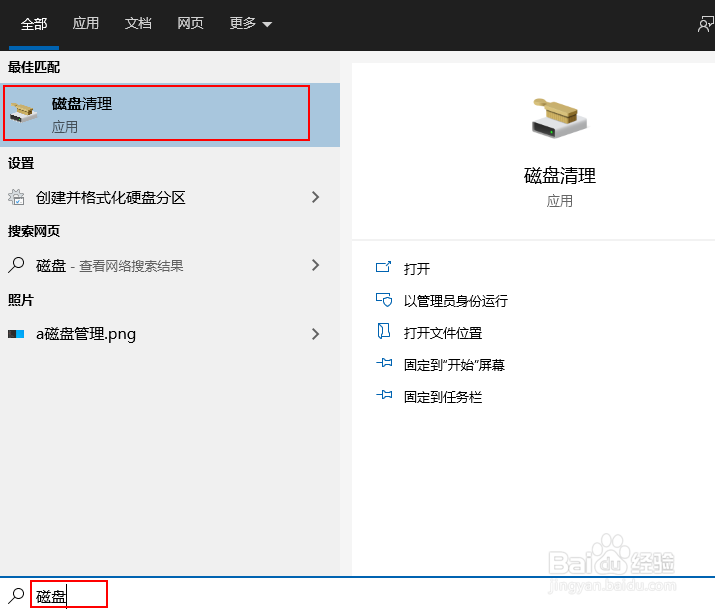Click 打开 to launch Disk Cleanup
Screen dimensions: 715x610
coord(417,269)
